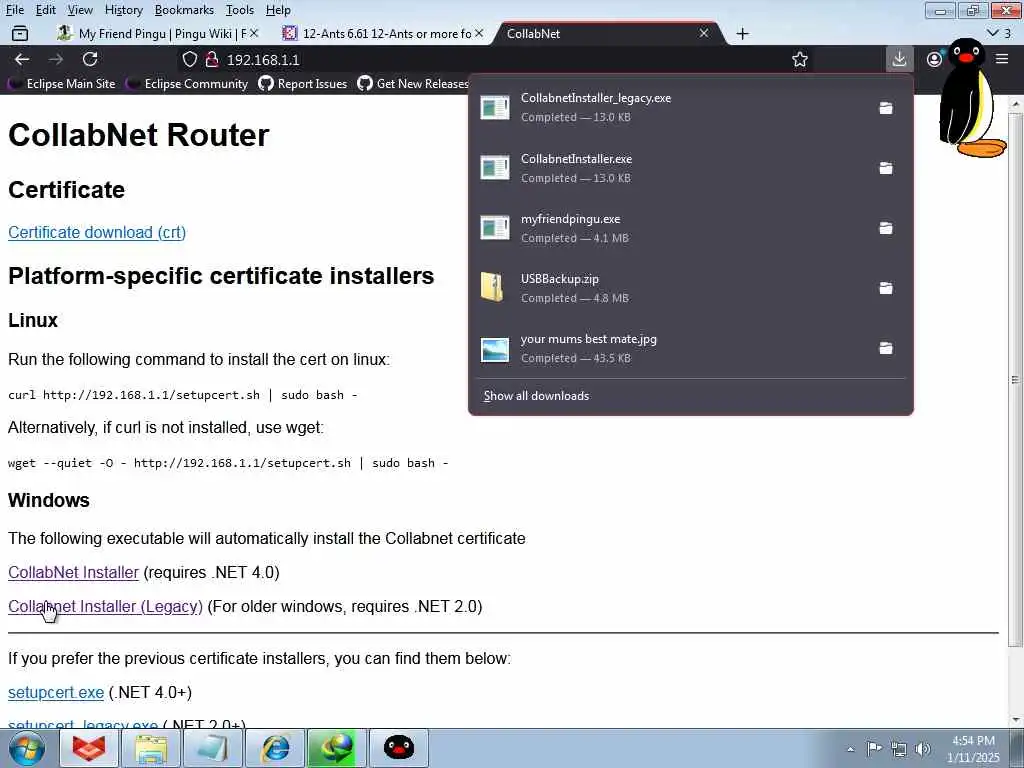
Task: Open the Action Center flag icon
Action: pos(874,748)
